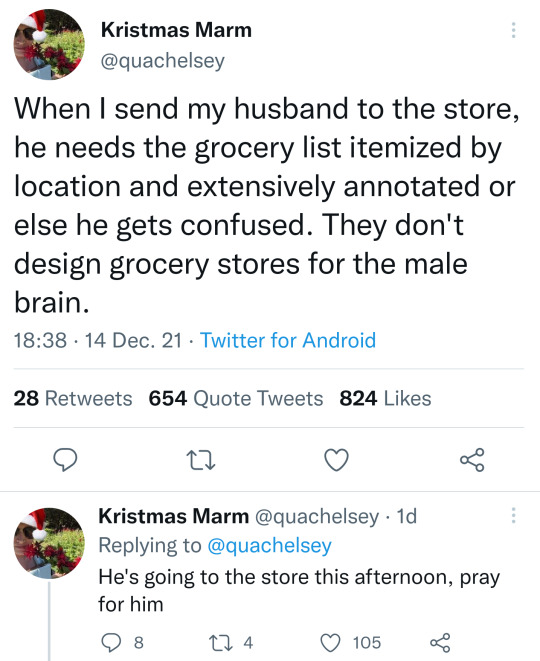View the 654 Quote Tweets
This screenshot has height=661, width=540.
pyautogui.click(x=236, y=398)
